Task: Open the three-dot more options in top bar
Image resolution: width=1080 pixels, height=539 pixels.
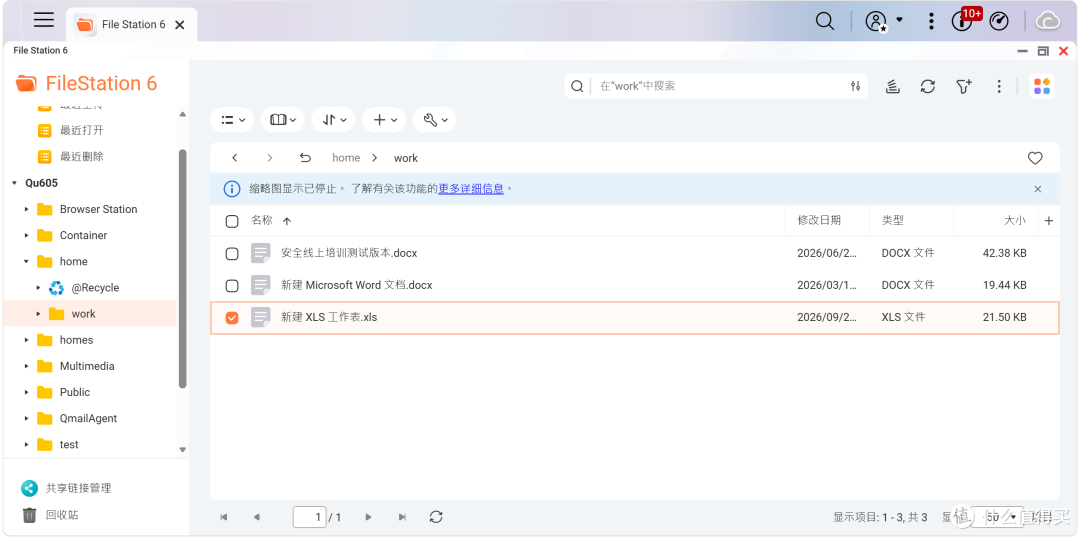Action: [x=931, y=21]
